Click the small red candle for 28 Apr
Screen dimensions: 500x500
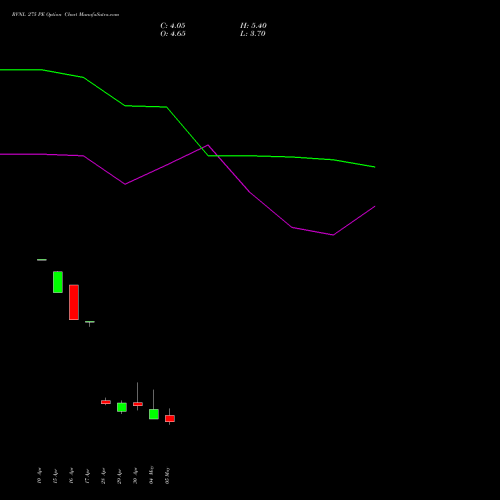coord(106,402)
